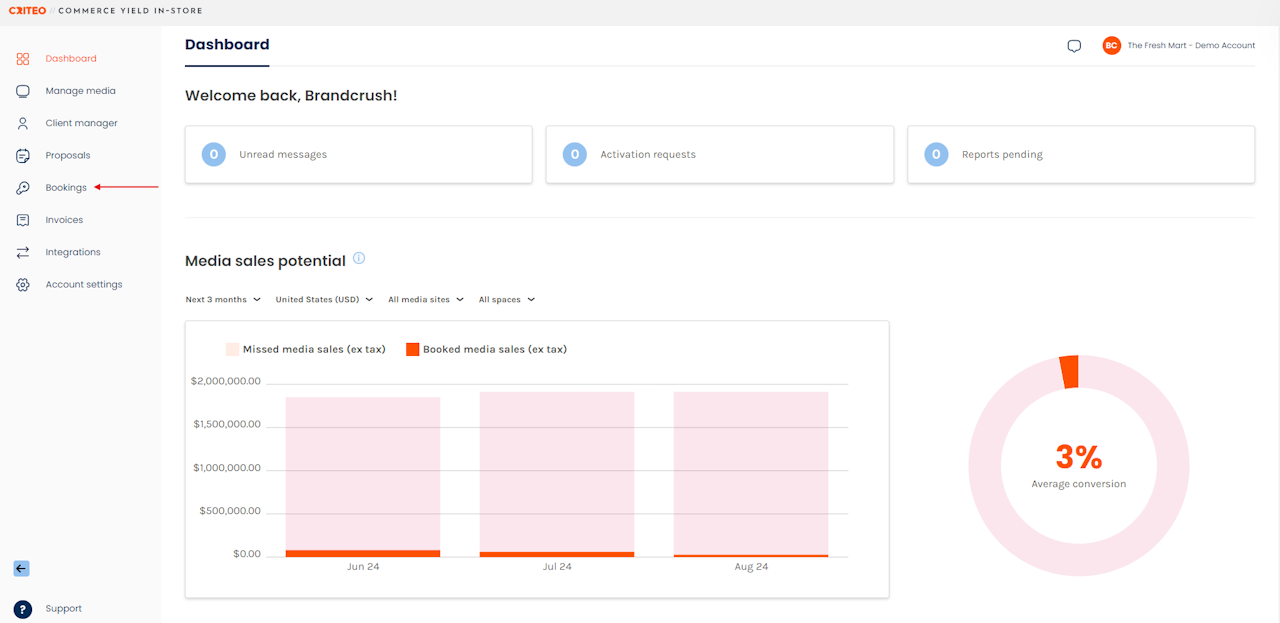Click the Invoices icon in sidebar
This screenshot has height=623, width=1280.
point(23,220)
